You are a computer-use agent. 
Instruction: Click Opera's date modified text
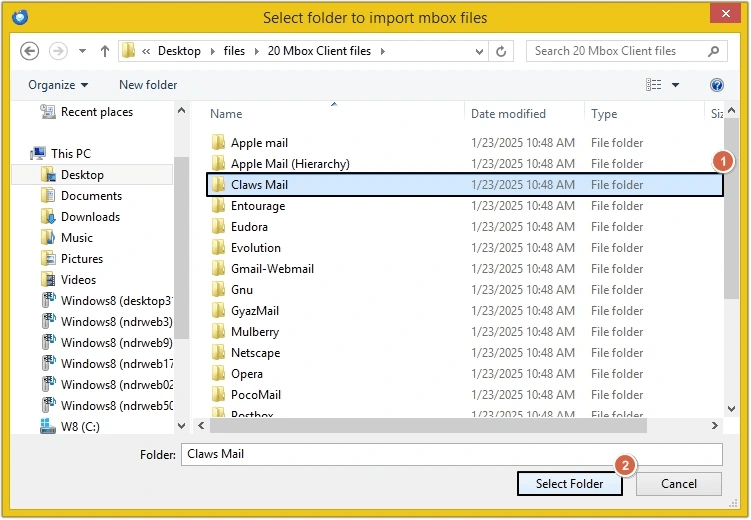coord(523,374)
